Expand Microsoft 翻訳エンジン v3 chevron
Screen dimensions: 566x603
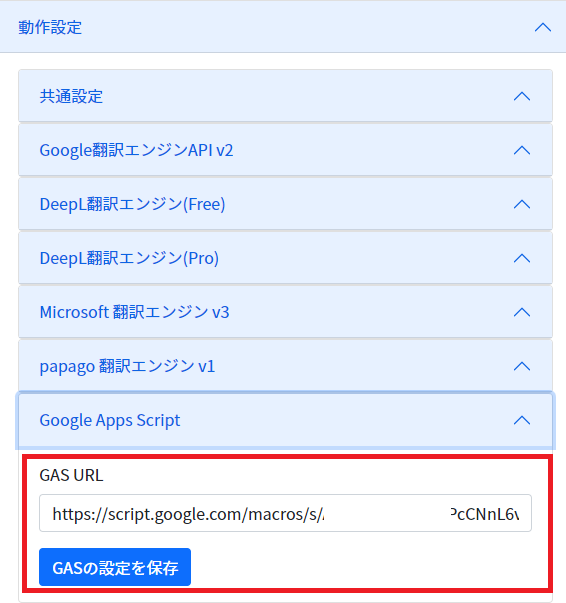[522, 312]
